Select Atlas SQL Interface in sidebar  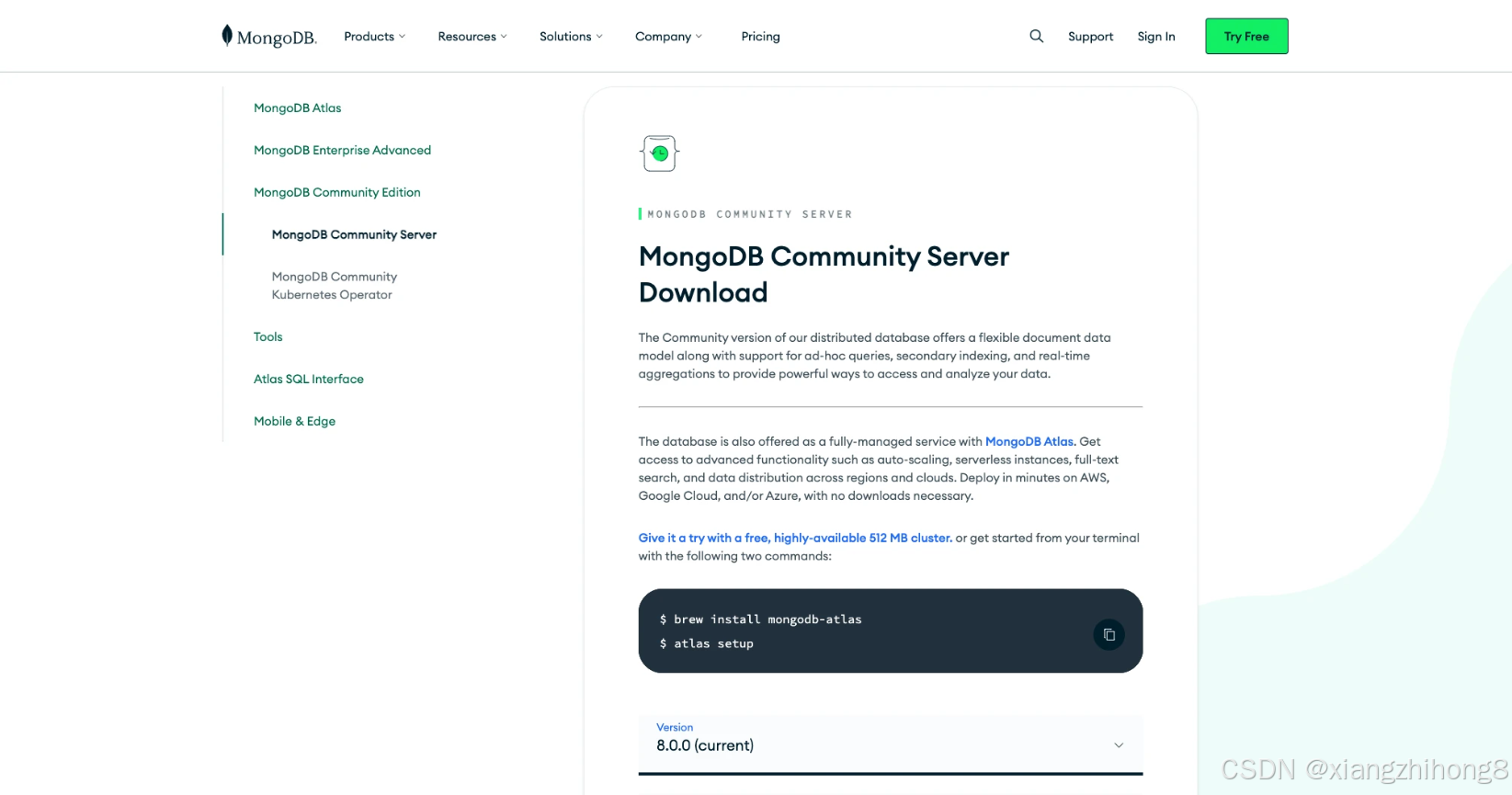pyautogui.click(x=308, y=379)
